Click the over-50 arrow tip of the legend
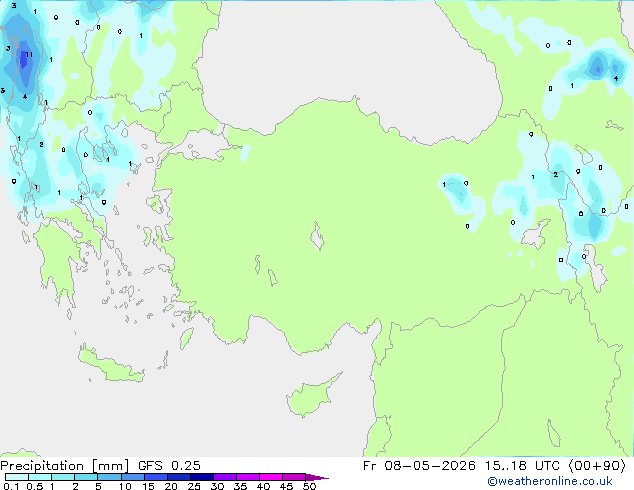 click(x=317, y=477)
